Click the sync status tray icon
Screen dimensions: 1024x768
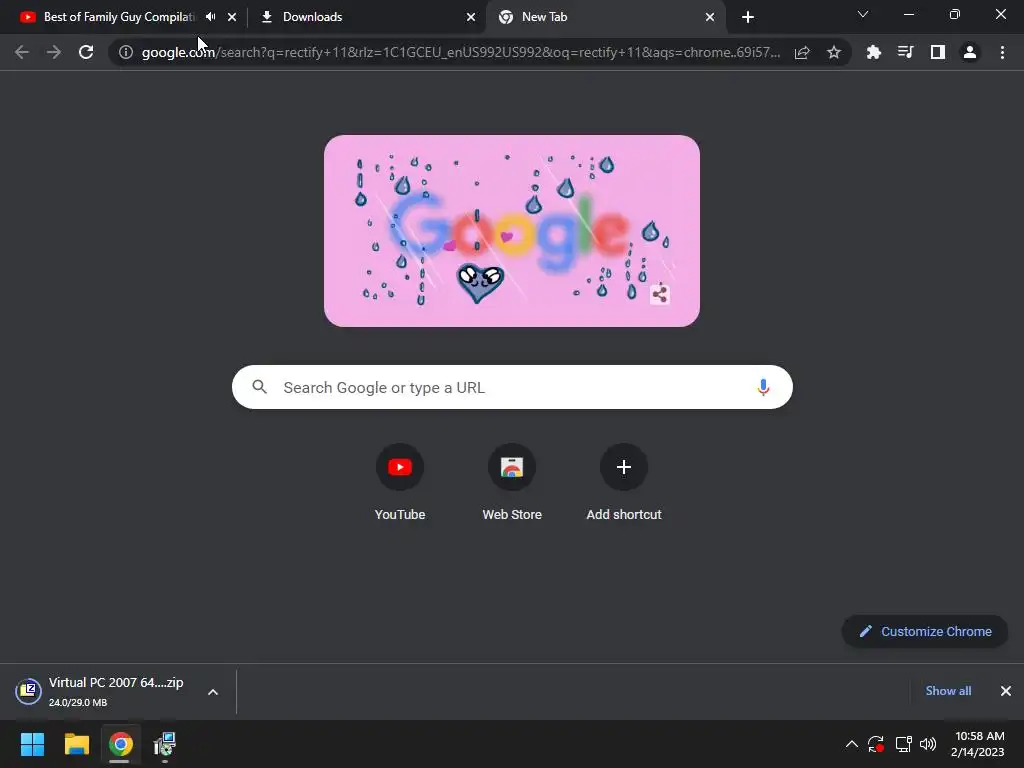coord(876,744)
